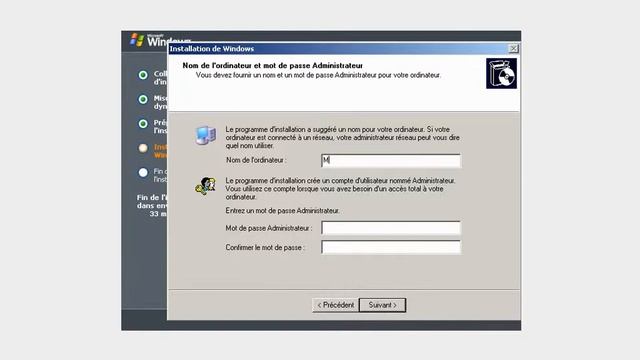The image size is (640, 360).
Task: Click the 'Installation de Windows' title bar text
Action: (212, 49)
